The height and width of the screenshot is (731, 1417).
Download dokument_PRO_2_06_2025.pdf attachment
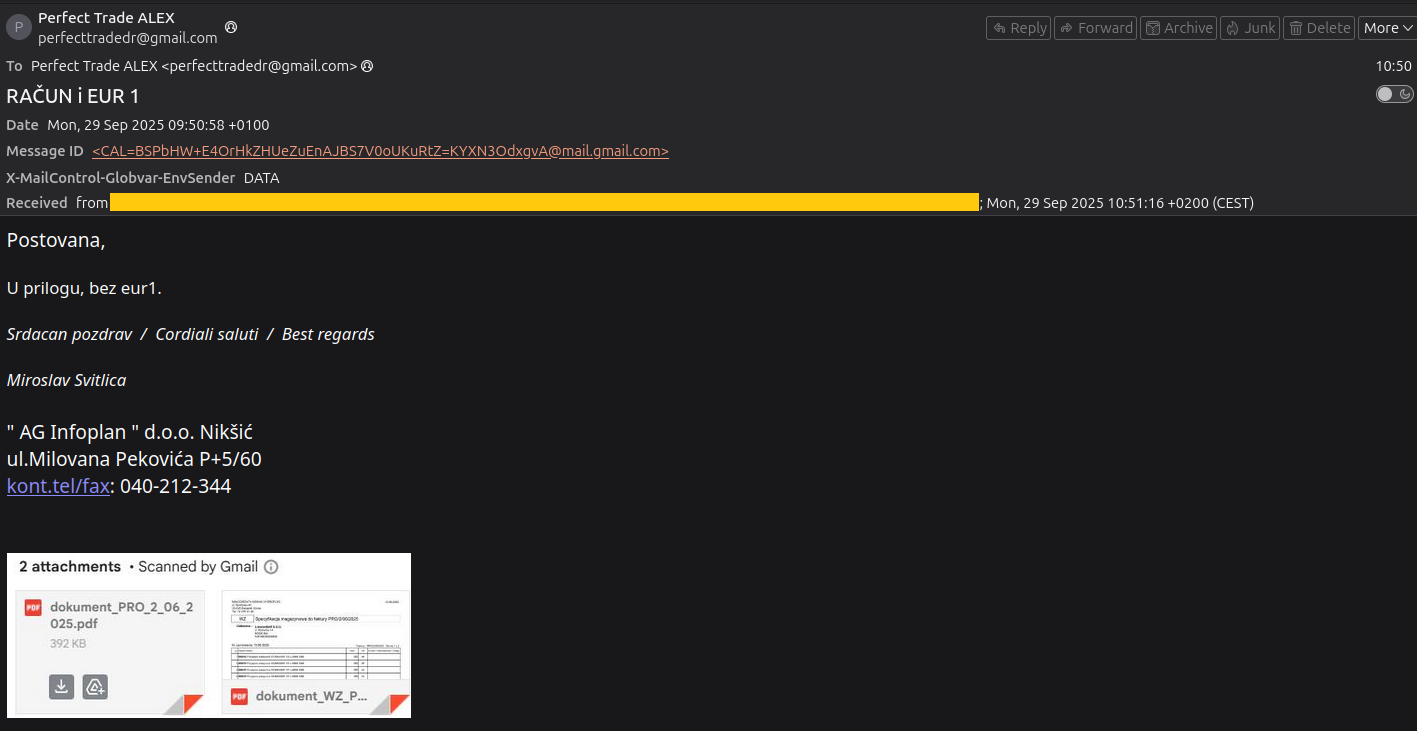(62, 687)
